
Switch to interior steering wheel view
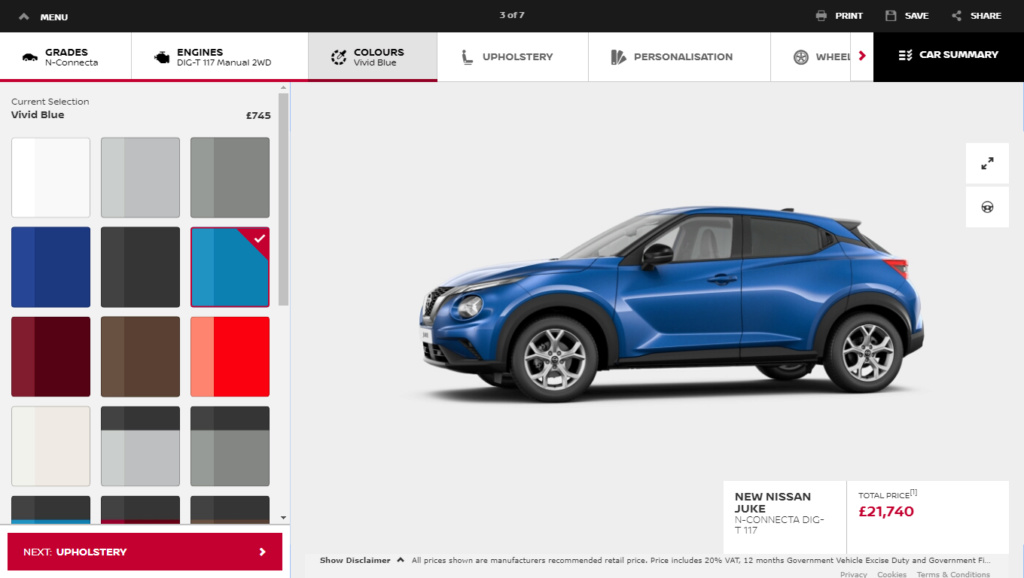(x=987, y=207)
